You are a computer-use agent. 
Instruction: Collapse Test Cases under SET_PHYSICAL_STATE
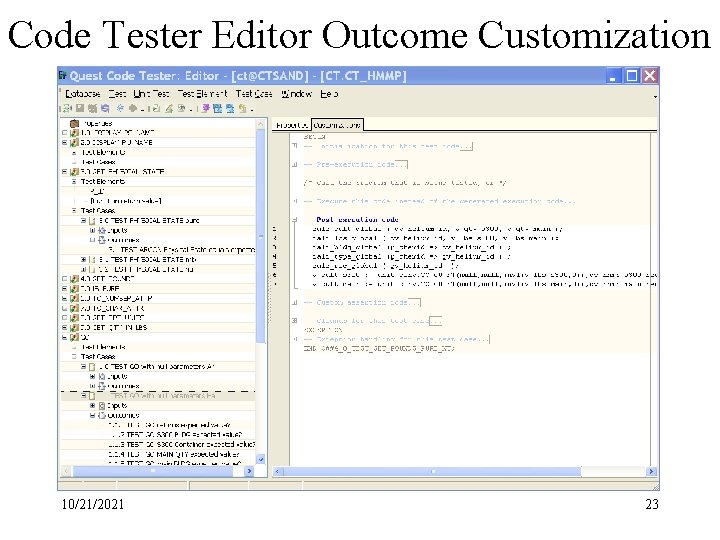(74, 210)
